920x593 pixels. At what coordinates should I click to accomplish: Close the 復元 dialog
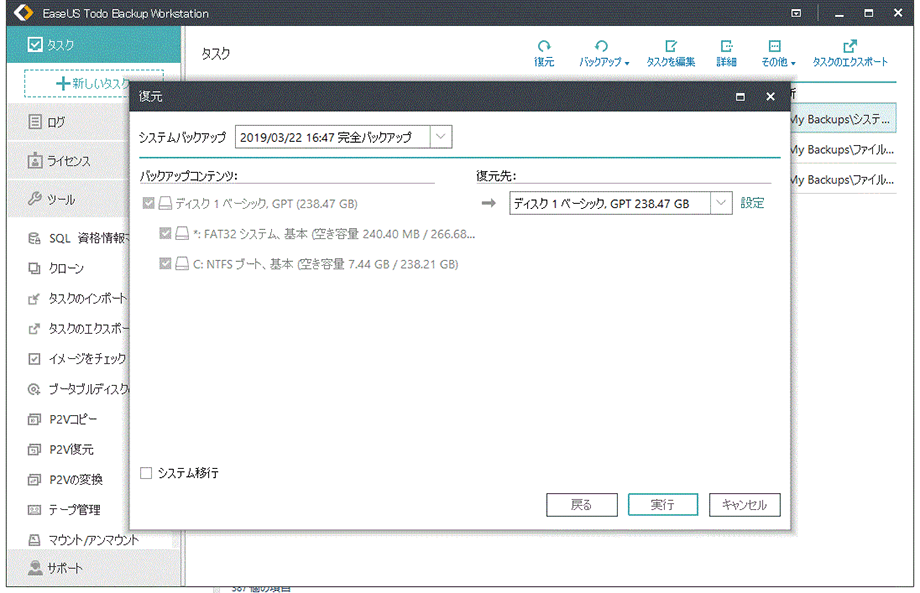(770, 96)
